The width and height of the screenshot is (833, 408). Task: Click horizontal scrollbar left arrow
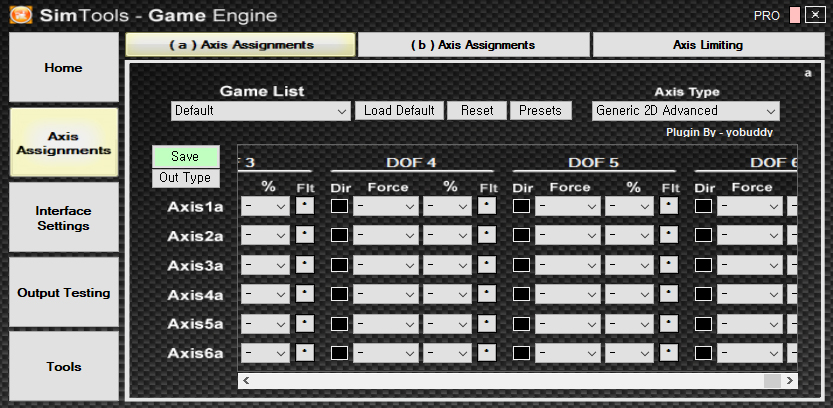(x=246, y=380)
